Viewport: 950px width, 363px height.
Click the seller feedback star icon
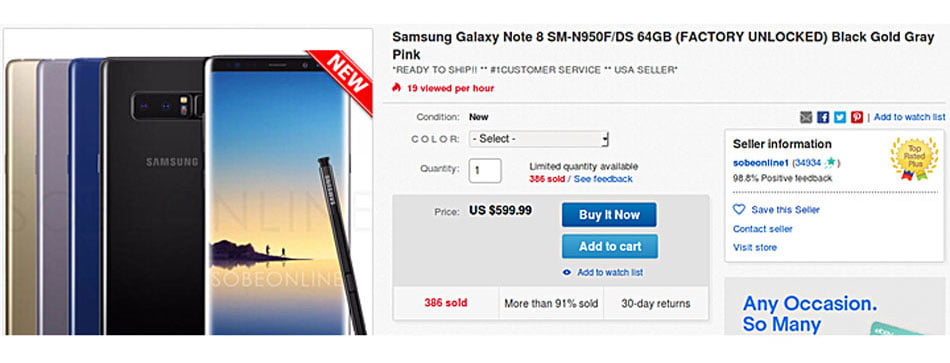pos(829,162)
